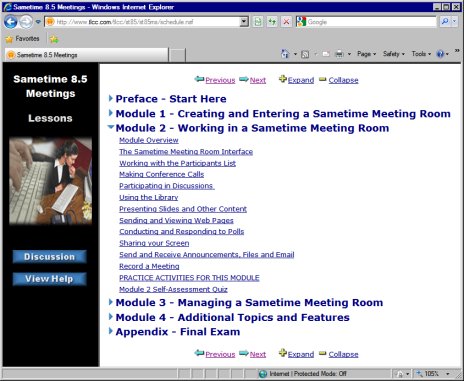Show more command bar items chevron
The height and width of the screenshot is (381, 464).
[x=457, y=51]
